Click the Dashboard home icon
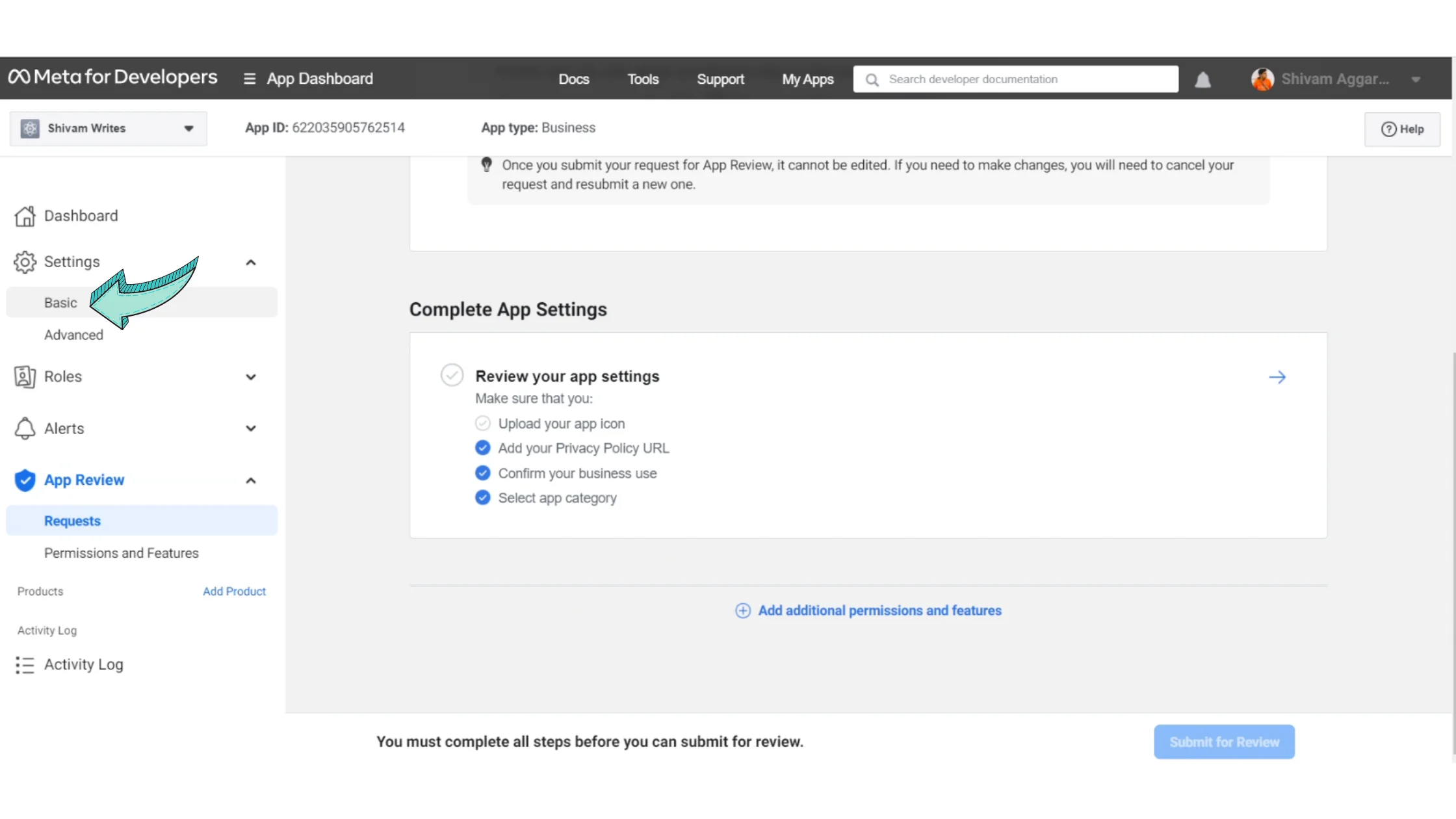The width and height of the screenshot is (1456, 819). [25, 216]
